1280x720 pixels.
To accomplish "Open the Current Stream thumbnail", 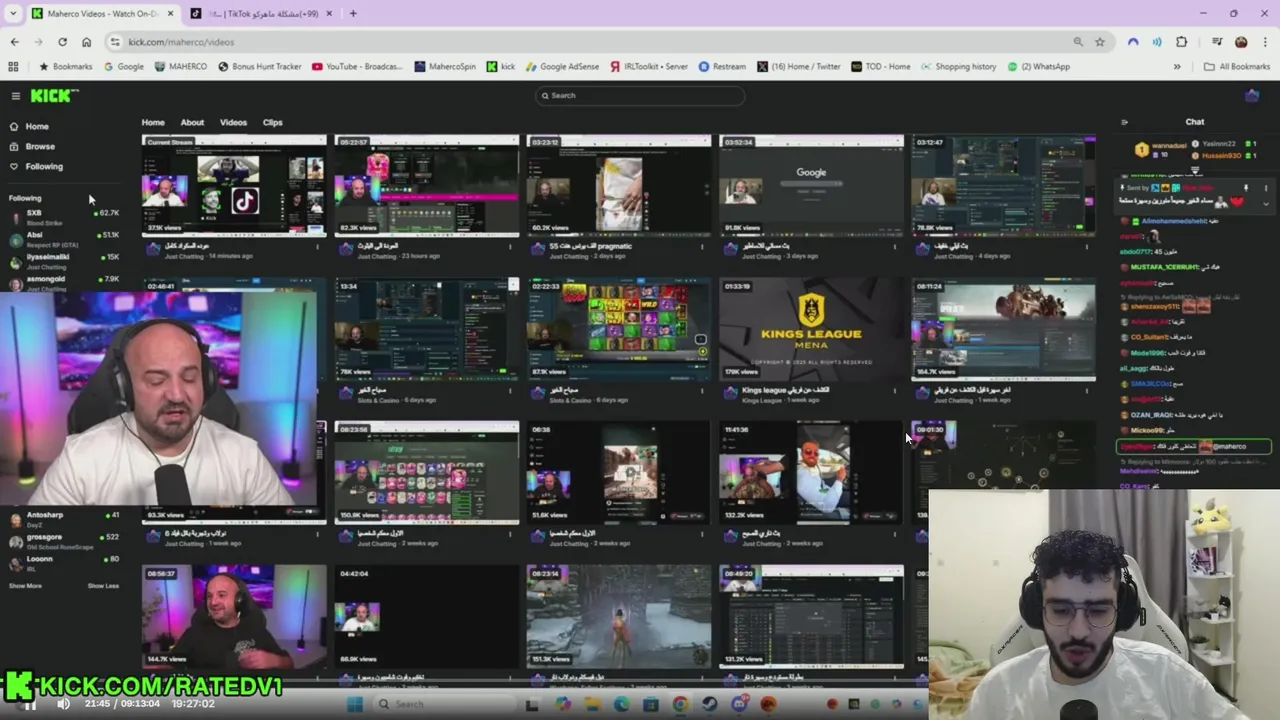I will pyautogui.click(x=234, y=186).
